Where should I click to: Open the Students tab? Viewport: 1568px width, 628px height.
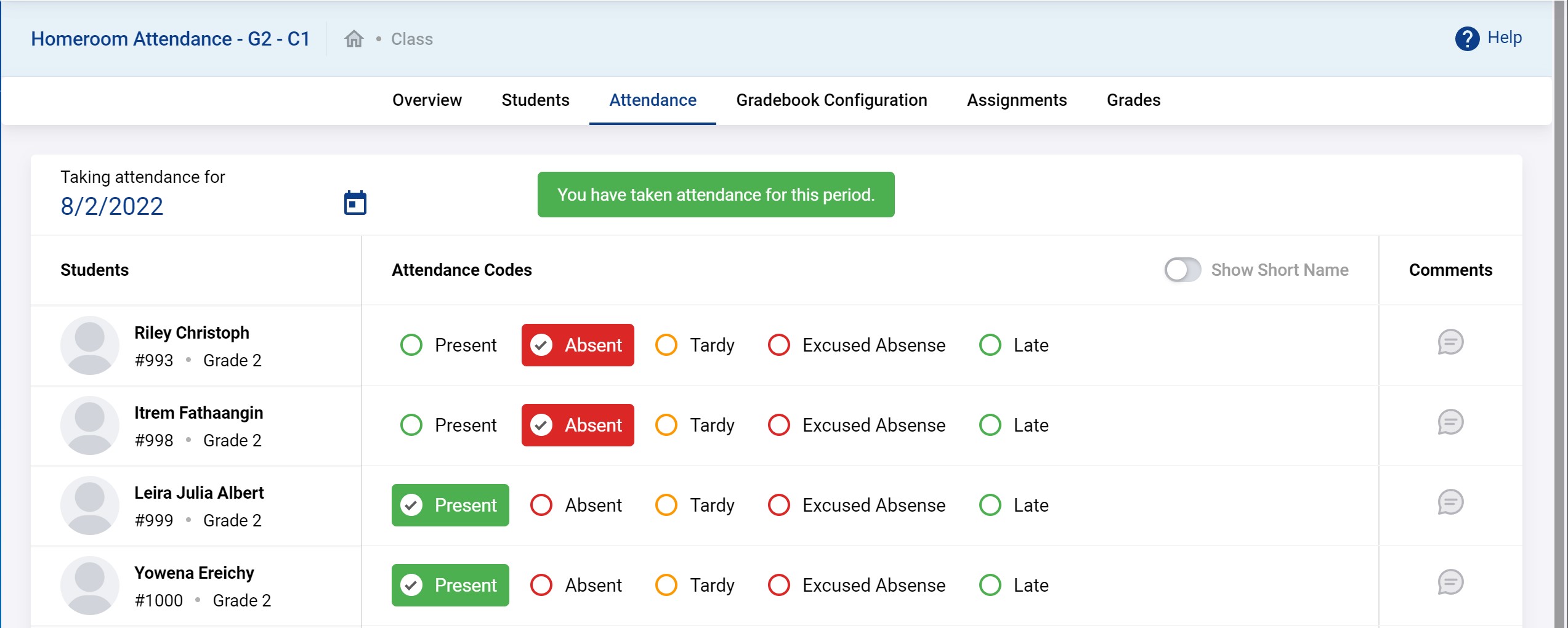pos(535,100)
